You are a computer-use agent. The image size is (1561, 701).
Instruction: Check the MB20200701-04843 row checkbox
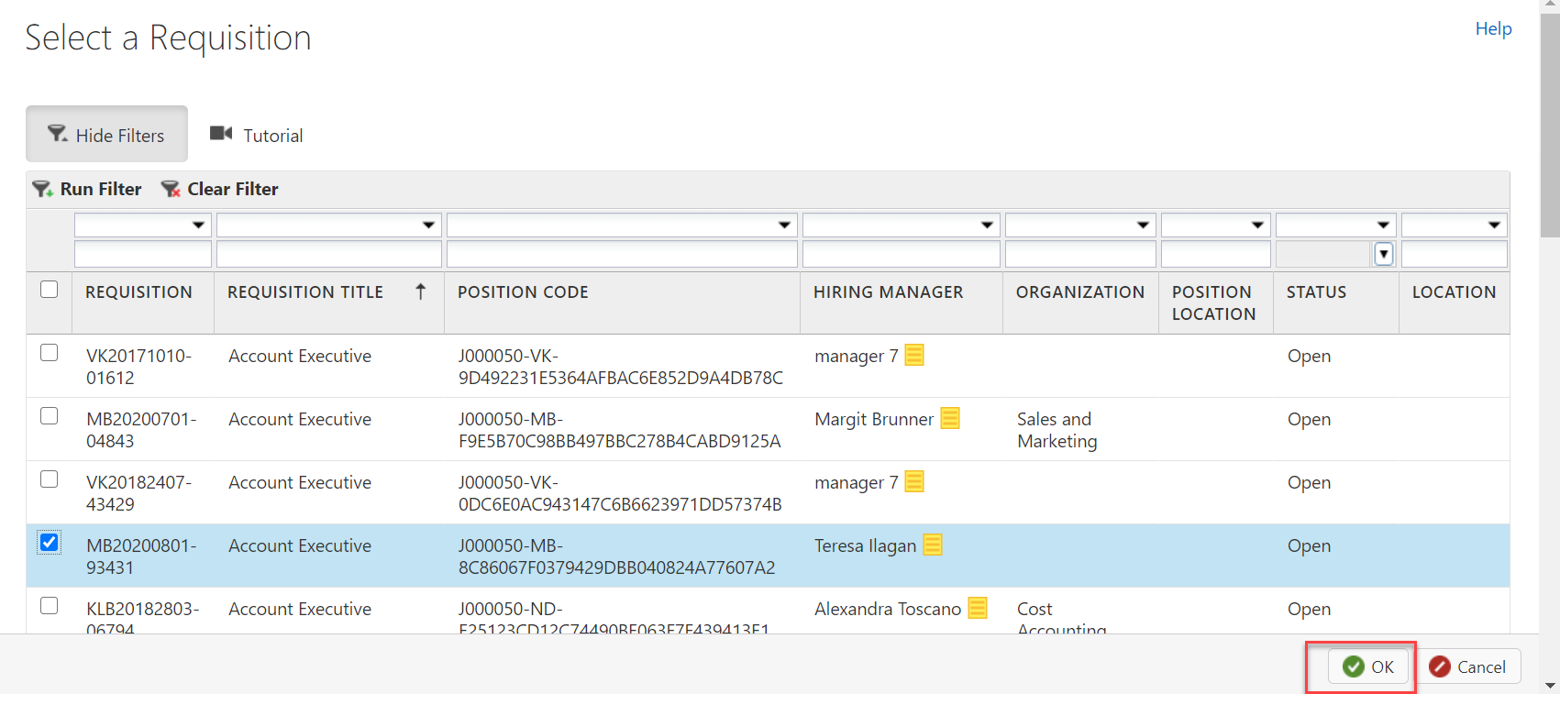(48, 416)
